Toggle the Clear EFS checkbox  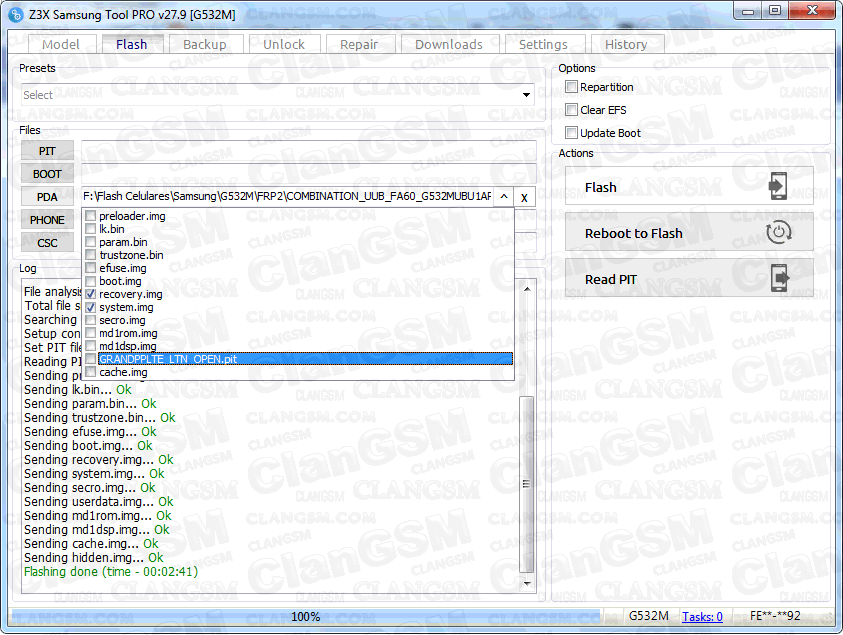pos(571,110)
